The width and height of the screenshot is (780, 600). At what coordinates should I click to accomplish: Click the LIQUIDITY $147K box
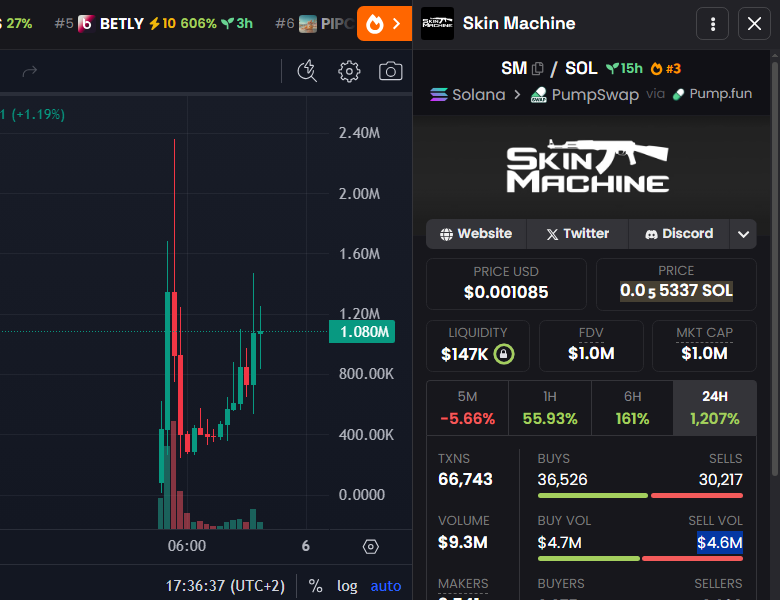[x=478, y=346]
